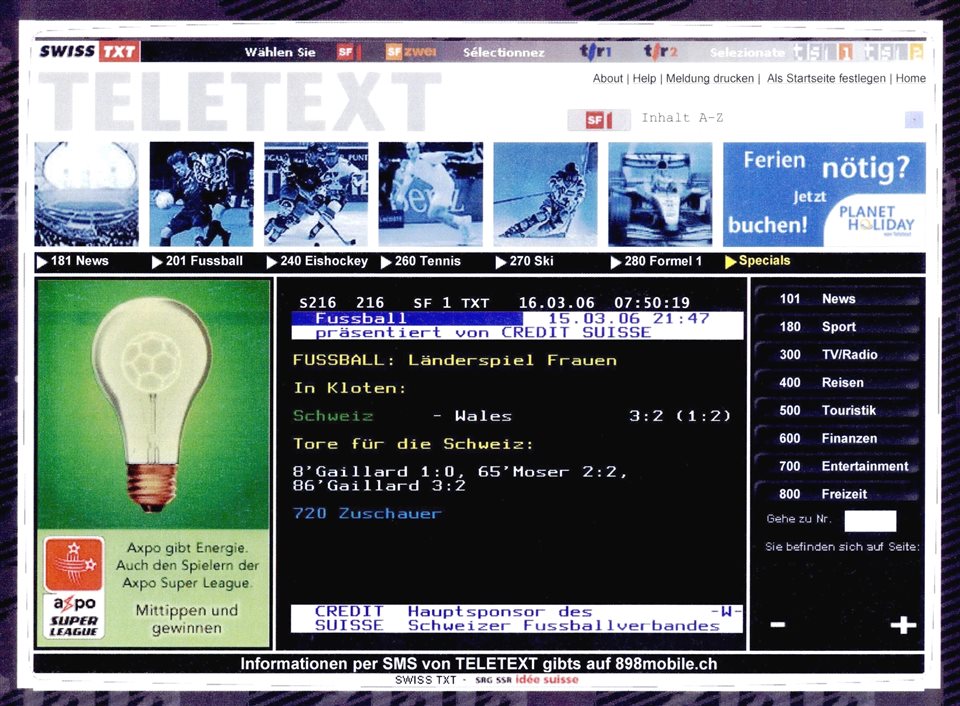Open the ice hockey thumbnail

tap(316, 194)
